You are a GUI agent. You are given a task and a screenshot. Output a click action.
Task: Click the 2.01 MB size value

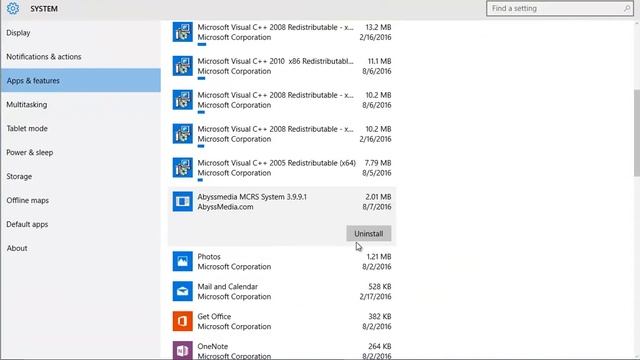378,197
